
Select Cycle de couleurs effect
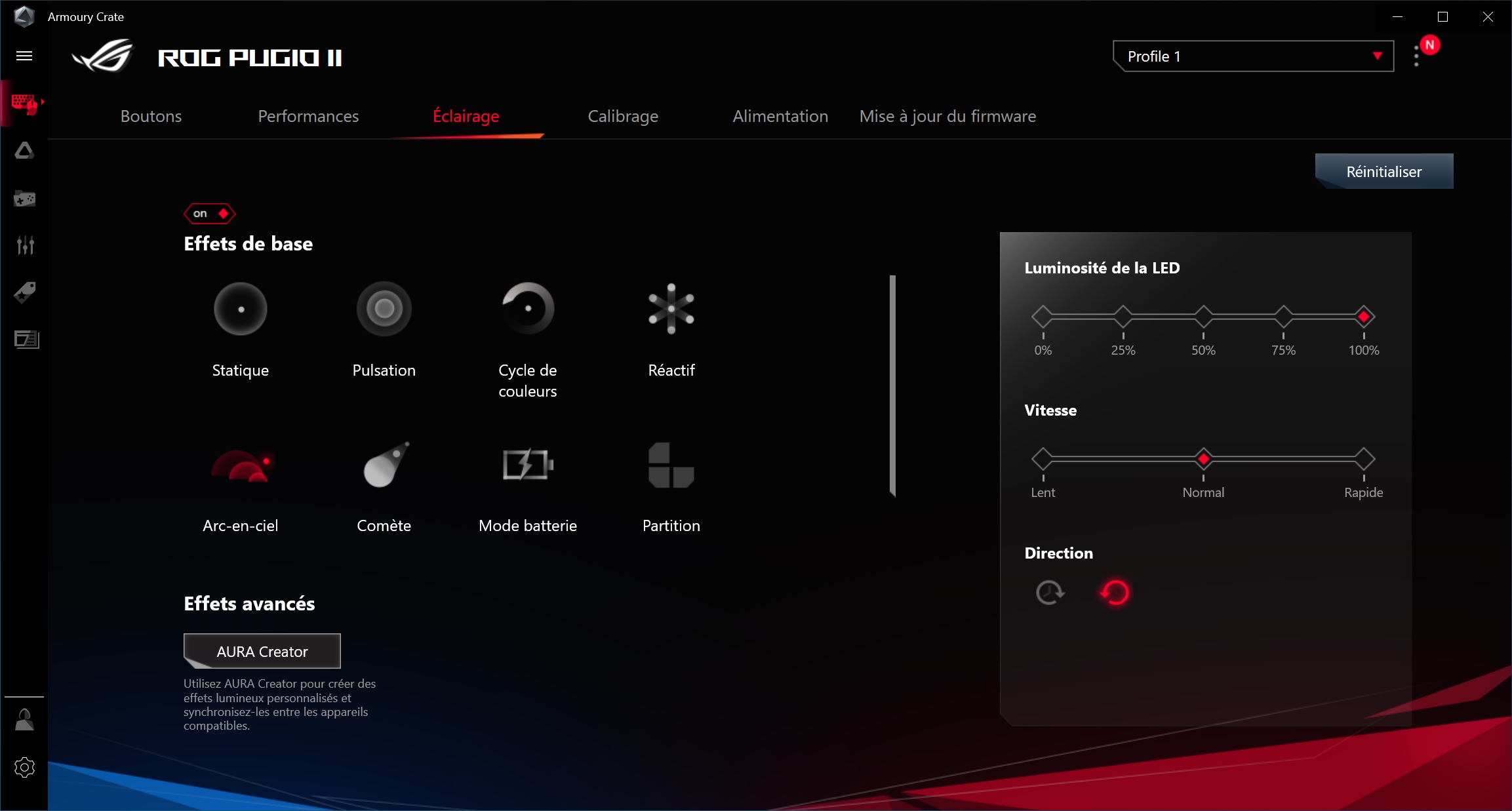point(528,309)
